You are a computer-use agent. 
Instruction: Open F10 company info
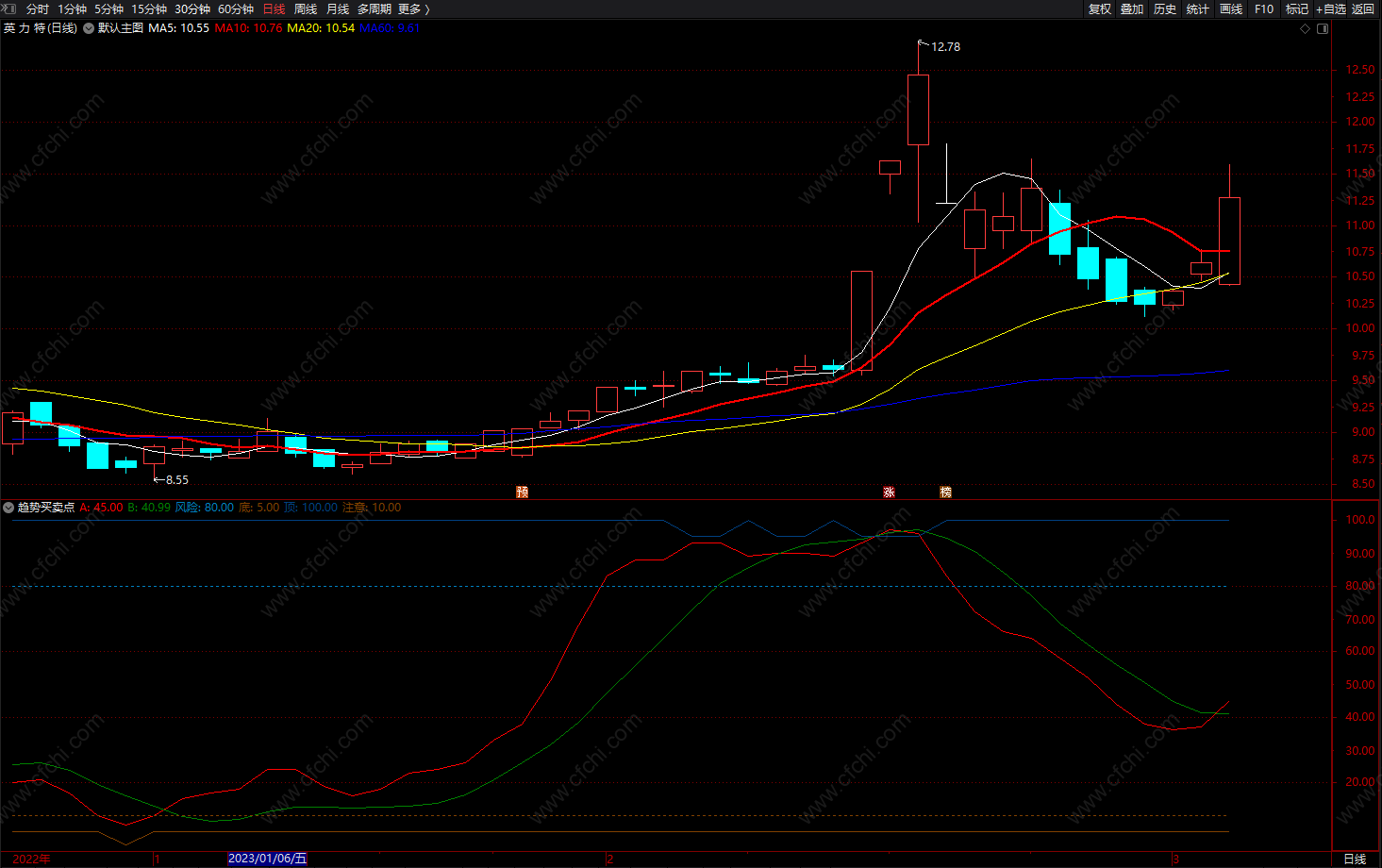point(1264,8)
